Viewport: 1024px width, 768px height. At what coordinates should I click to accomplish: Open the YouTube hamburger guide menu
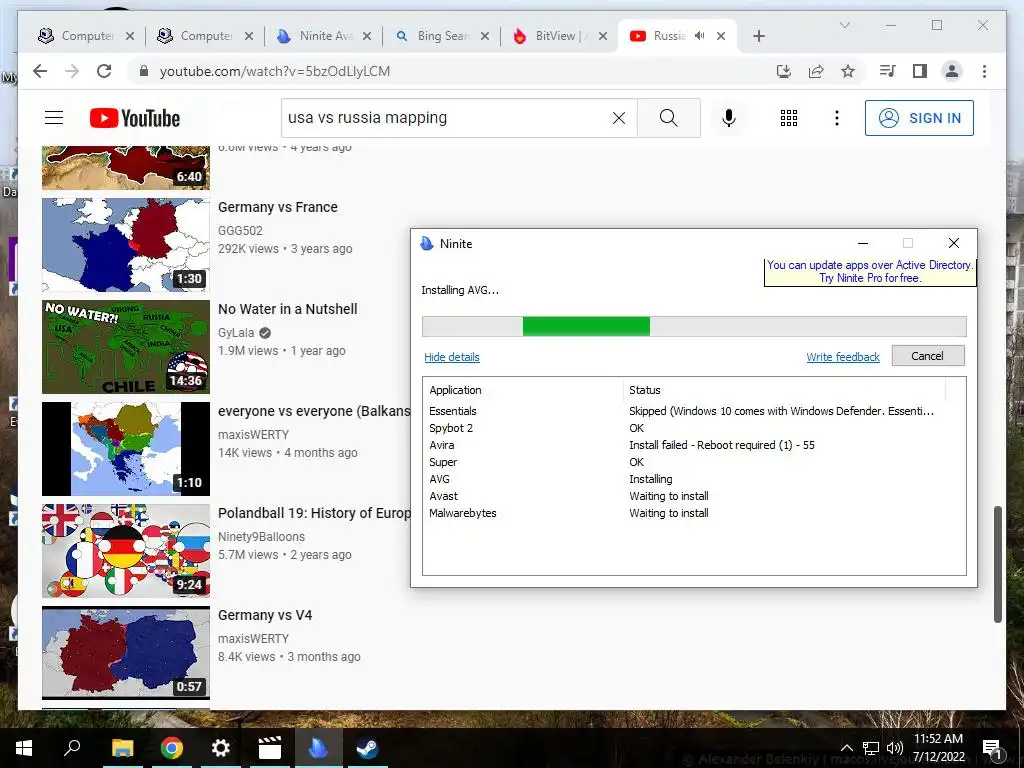point(54,118)
